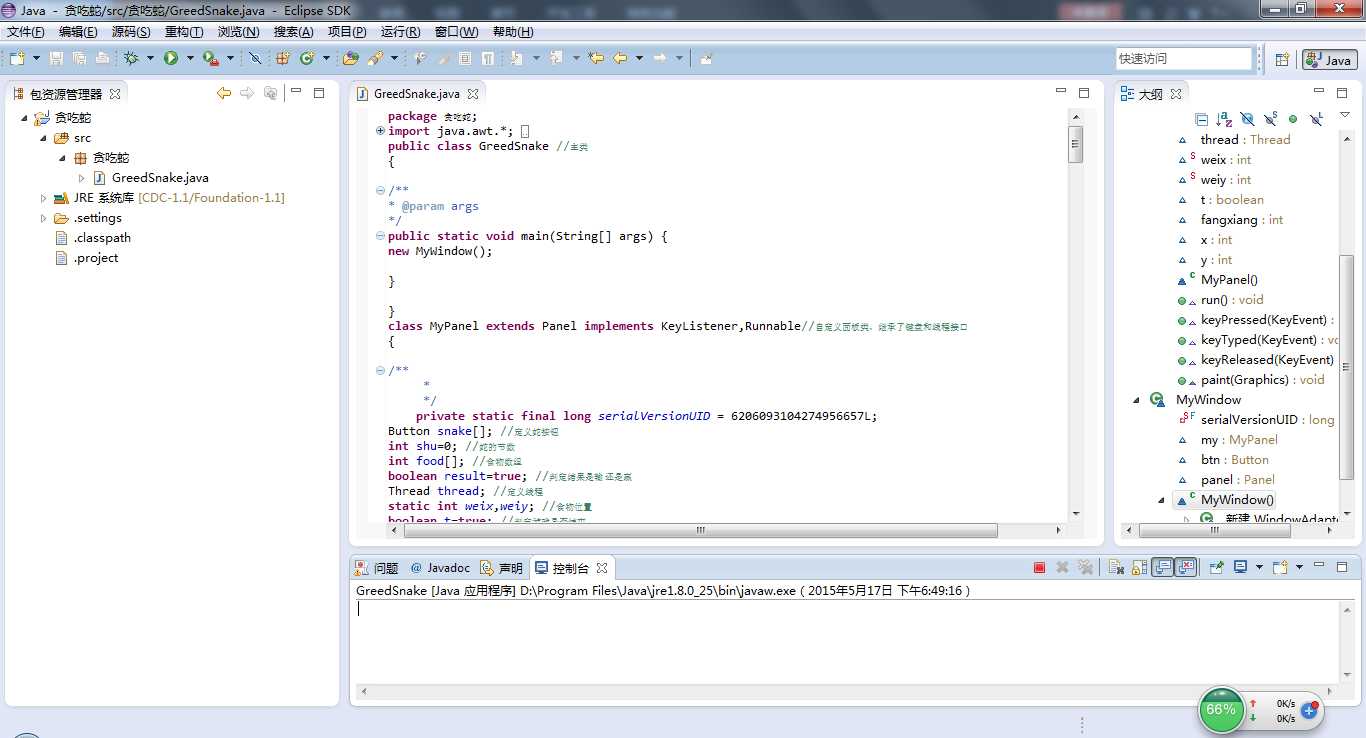Expand GreedSnake.java in Package Explorer
This screenshot has width=1366, height=738.
[x=82, y=178]
